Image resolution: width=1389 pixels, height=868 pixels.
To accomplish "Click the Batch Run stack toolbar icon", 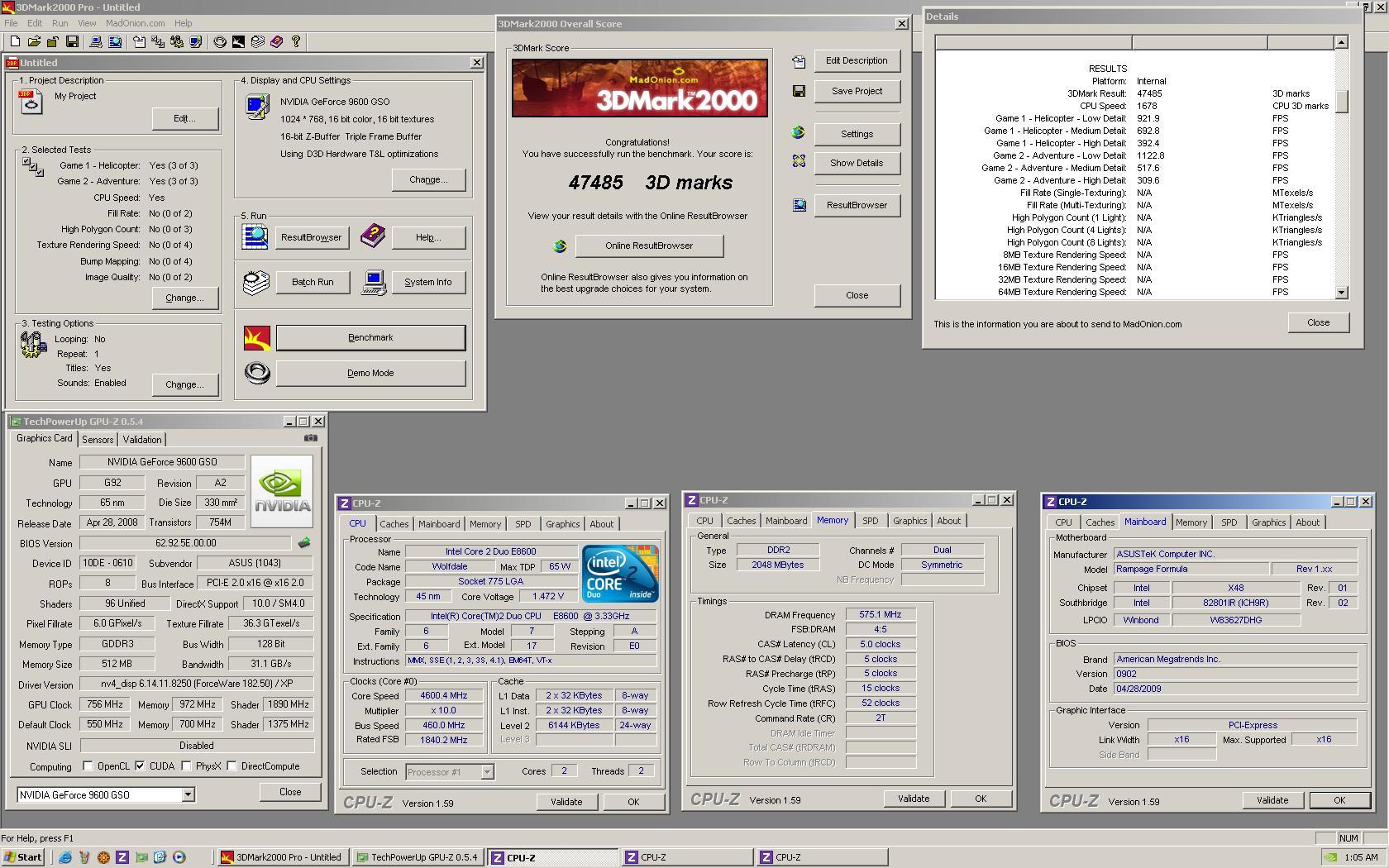I will click(x=258, y=41).
